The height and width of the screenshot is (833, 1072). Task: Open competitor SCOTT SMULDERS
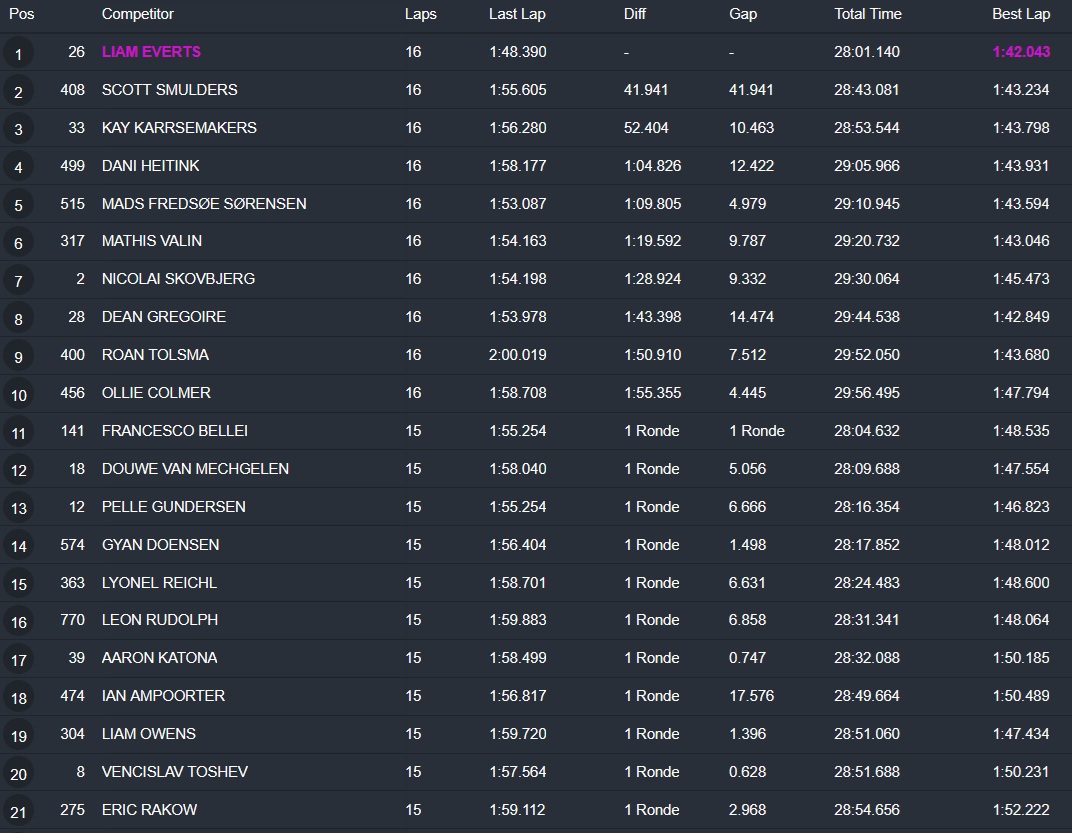tap(169, 90)
